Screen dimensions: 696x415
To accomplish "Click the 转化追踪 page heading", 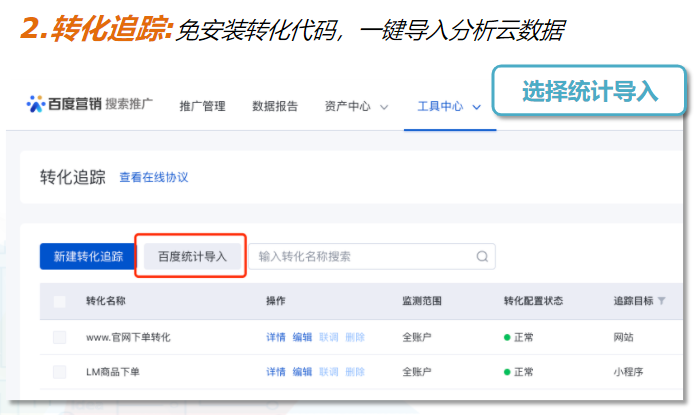I will click(x=73, y=177).
